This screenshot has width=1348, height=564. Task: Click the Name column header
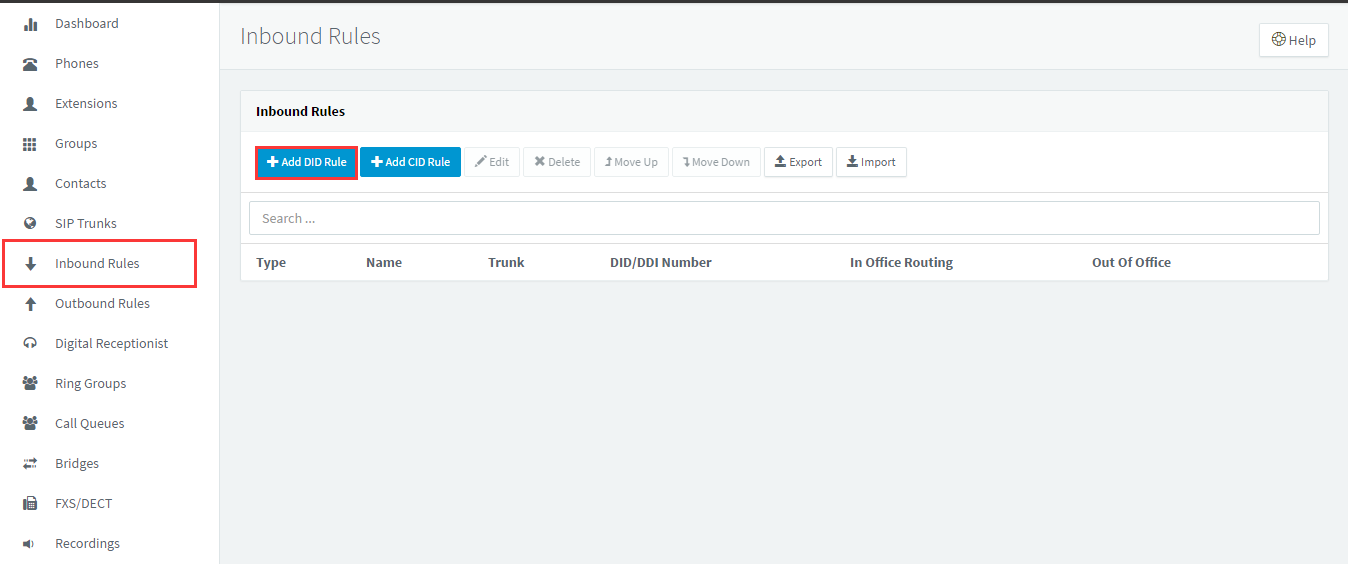click(384, 262)
